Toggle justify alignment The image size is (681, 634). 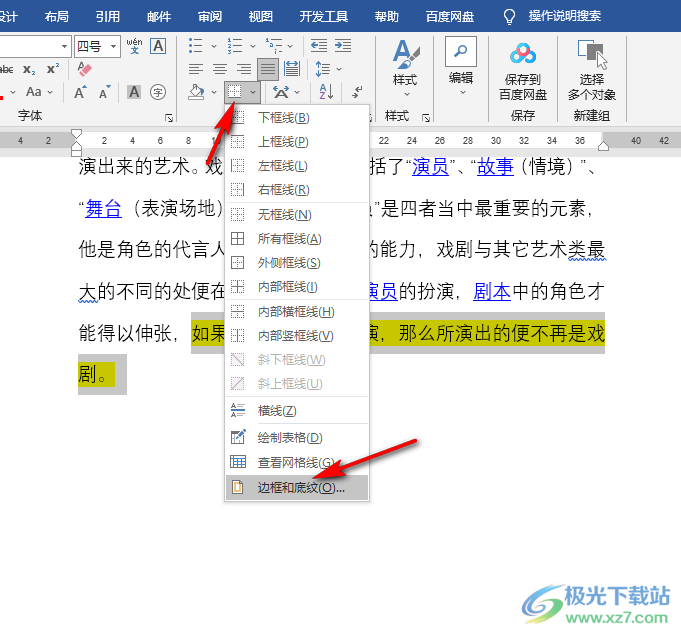click(x=268, y=69)
